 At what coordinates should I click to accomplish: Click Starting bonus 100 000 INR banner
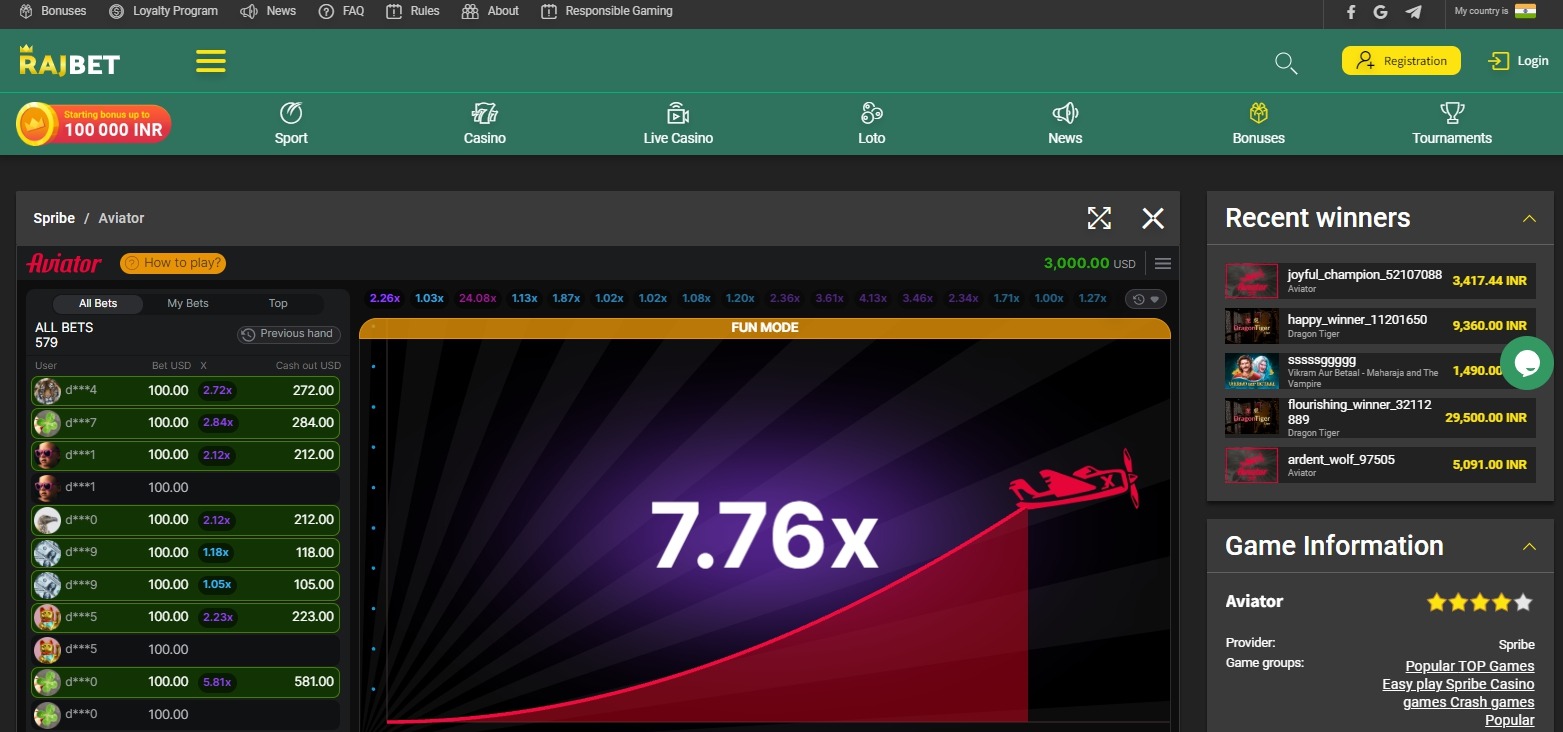click(94, 124)
